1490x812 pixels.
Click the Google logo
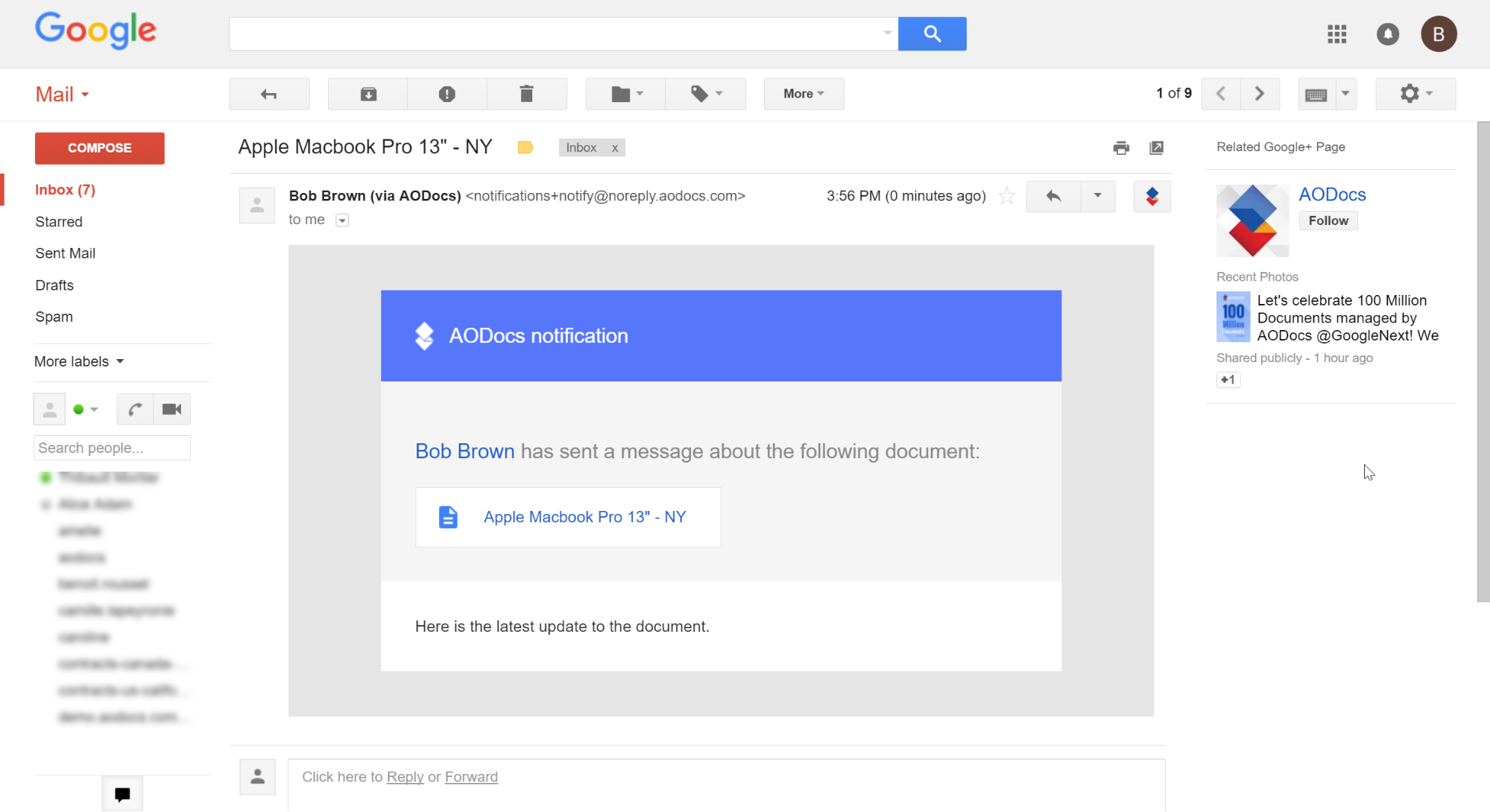click(x=96, y=31)
